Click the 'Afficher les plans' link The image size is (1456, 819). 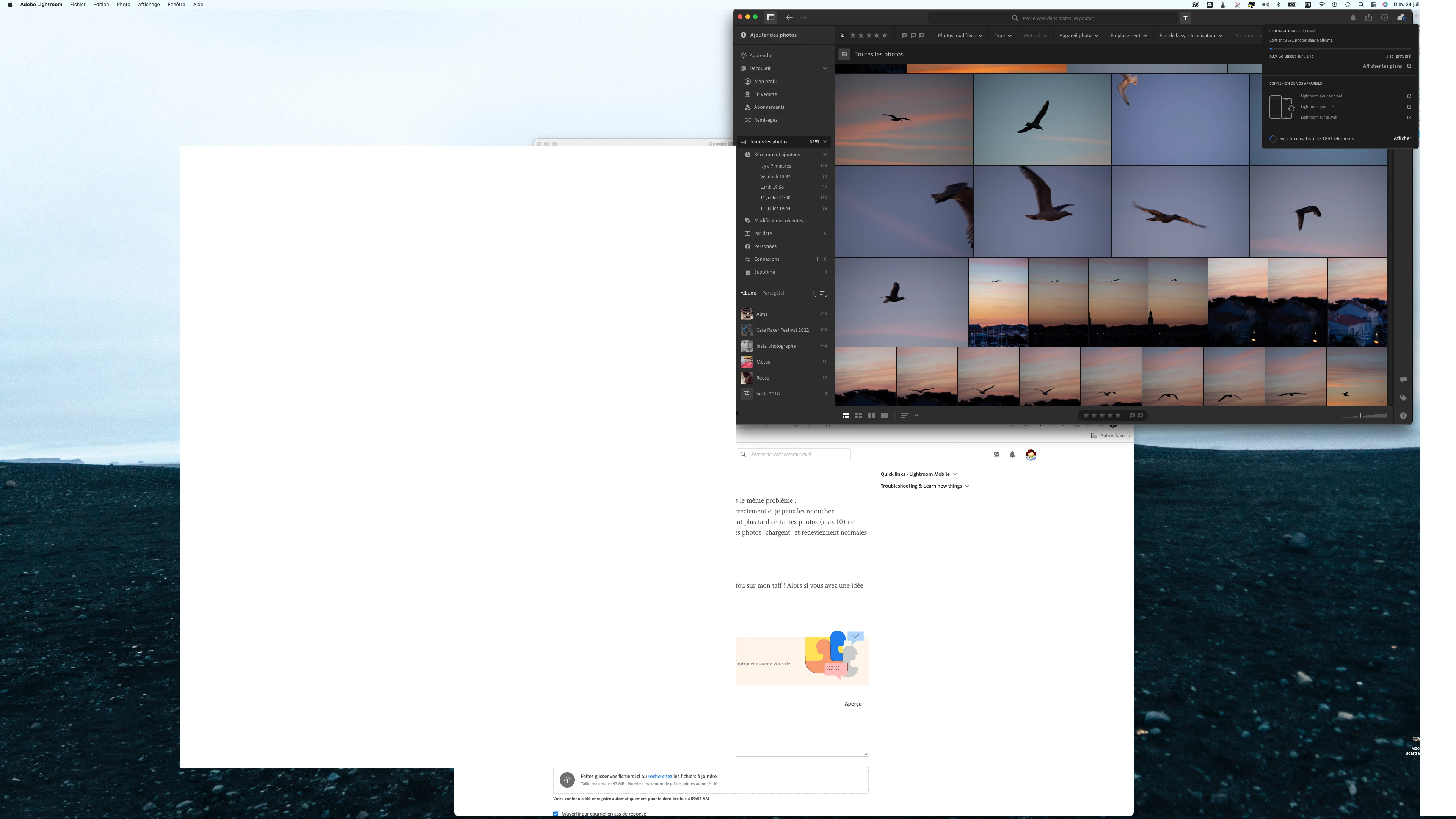(1382, 66)
